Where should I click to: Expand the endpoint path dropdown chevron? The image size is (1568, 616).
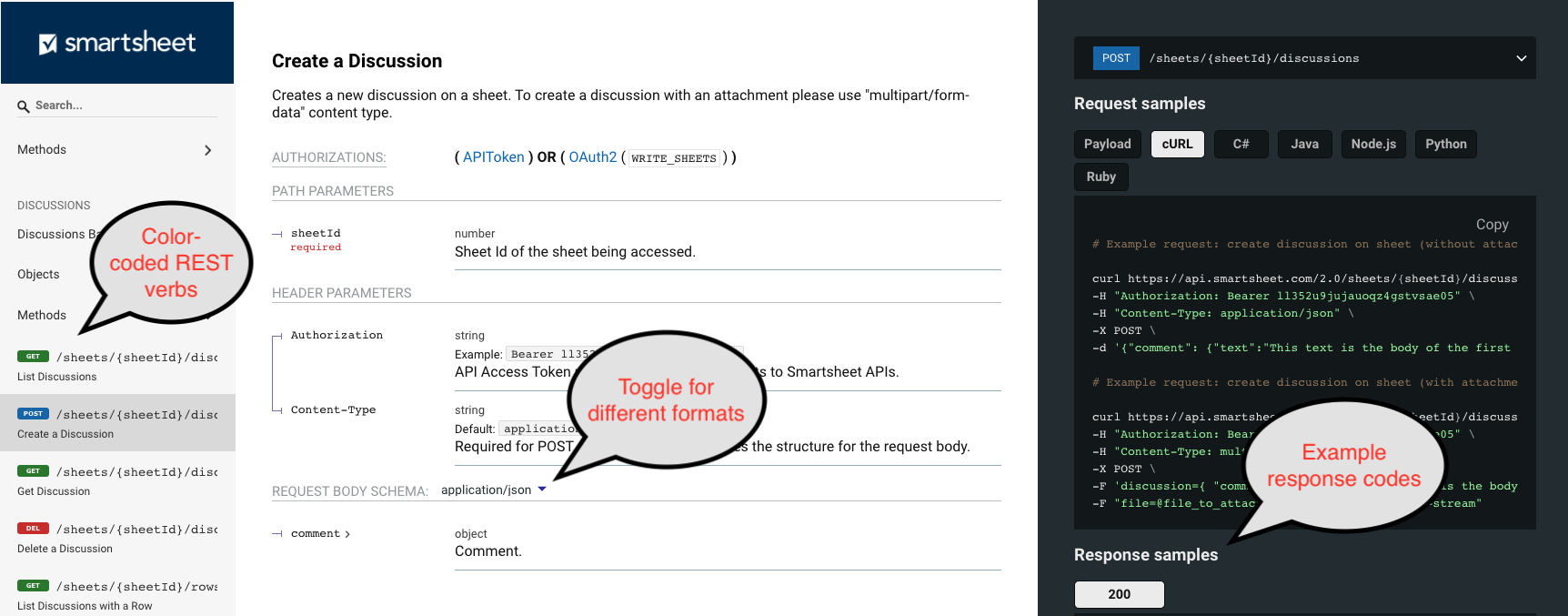(x=1521, y=58)
